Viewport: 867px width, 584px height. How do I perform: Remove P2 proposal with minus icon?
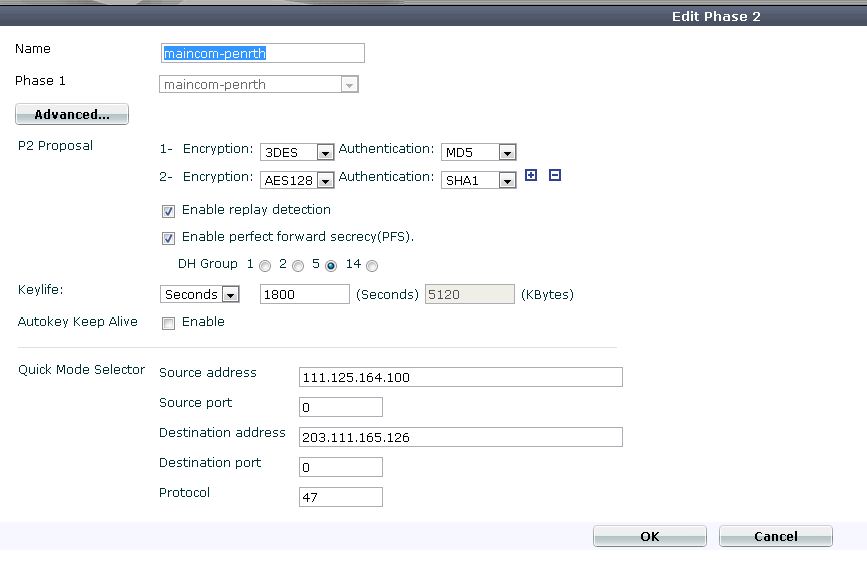point(555,175)
